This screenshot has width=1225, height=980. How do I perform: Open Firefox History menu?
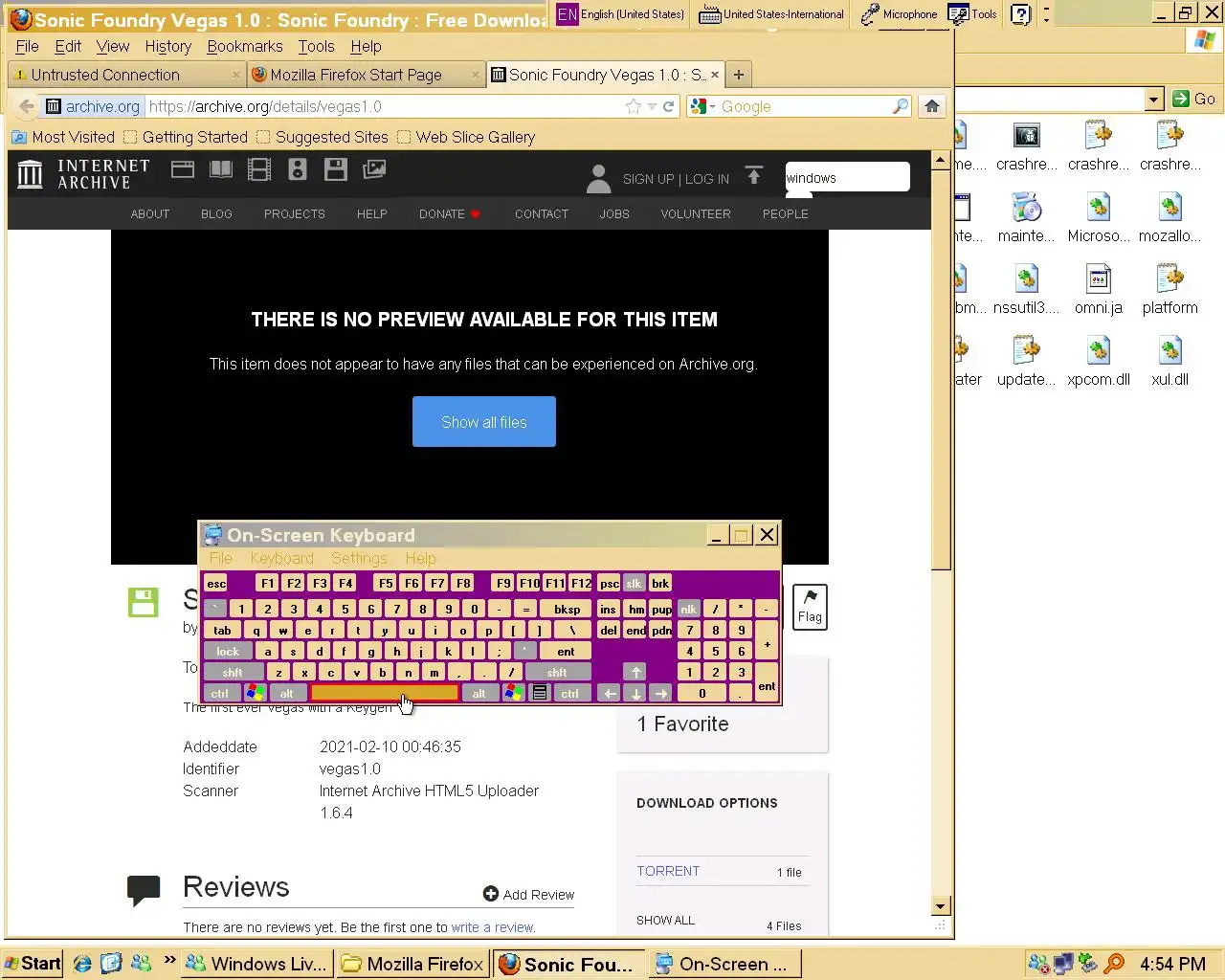coord(168,46)
